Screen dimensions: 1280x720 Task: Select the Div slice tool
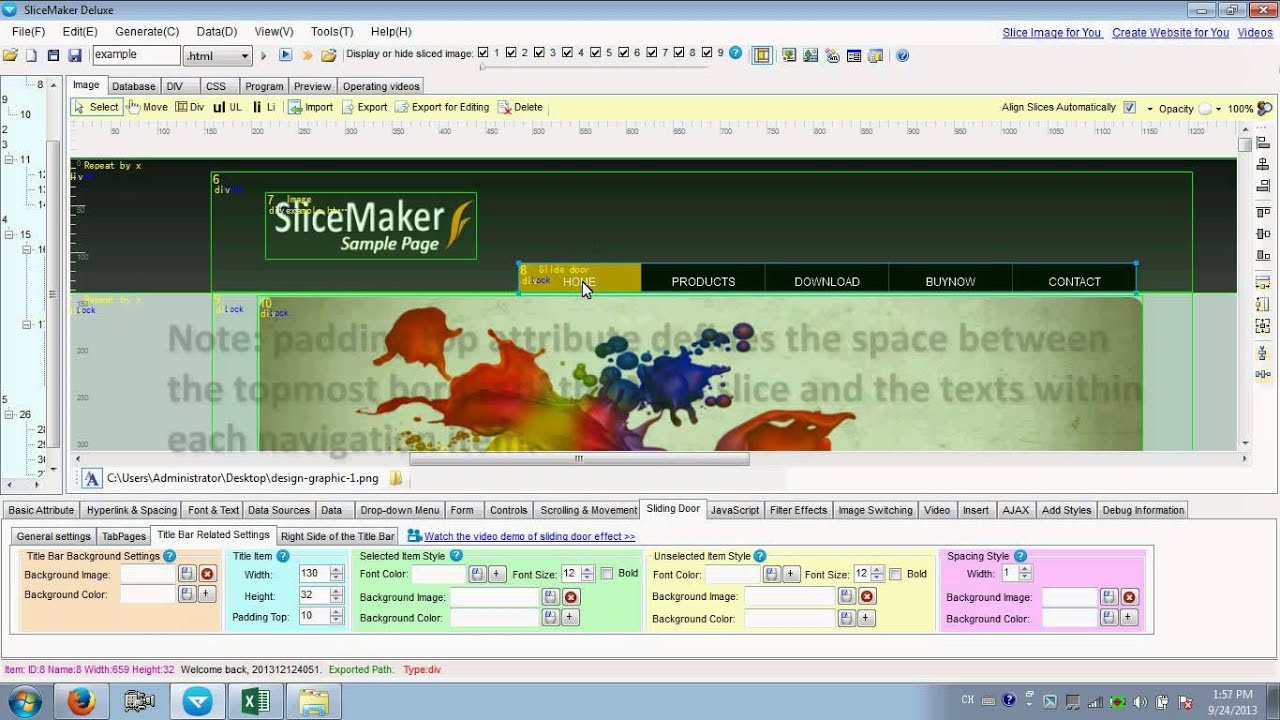pyautogui.click(x=190, y=107)
